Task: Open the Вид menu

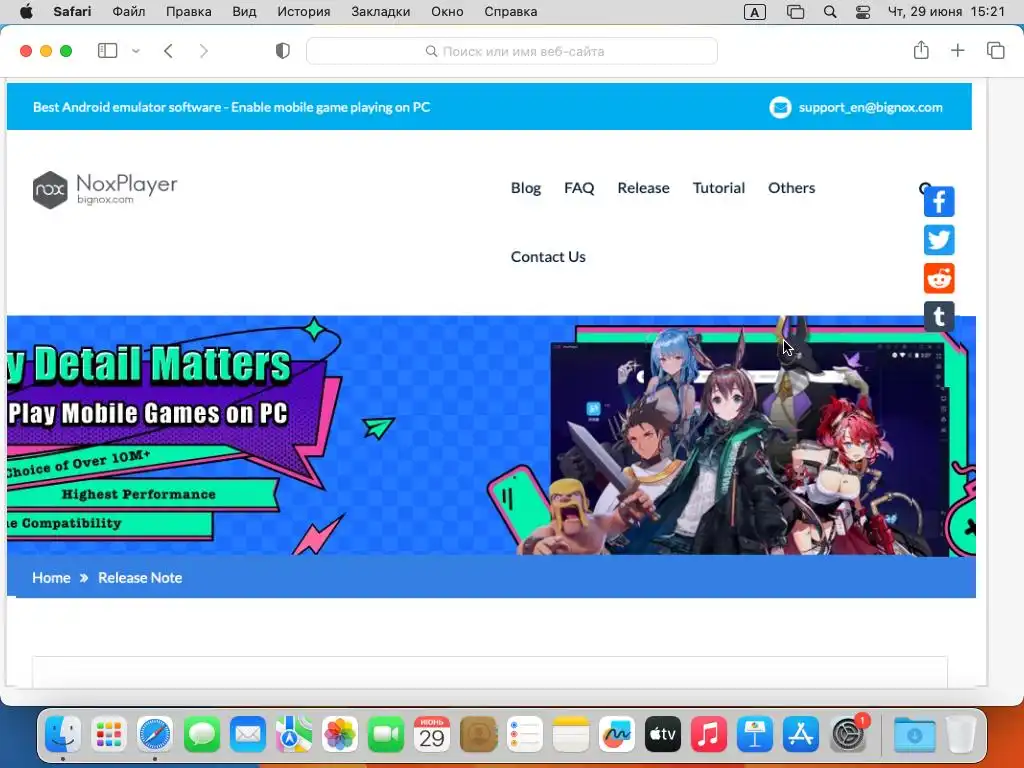Action: click(244, 12)
